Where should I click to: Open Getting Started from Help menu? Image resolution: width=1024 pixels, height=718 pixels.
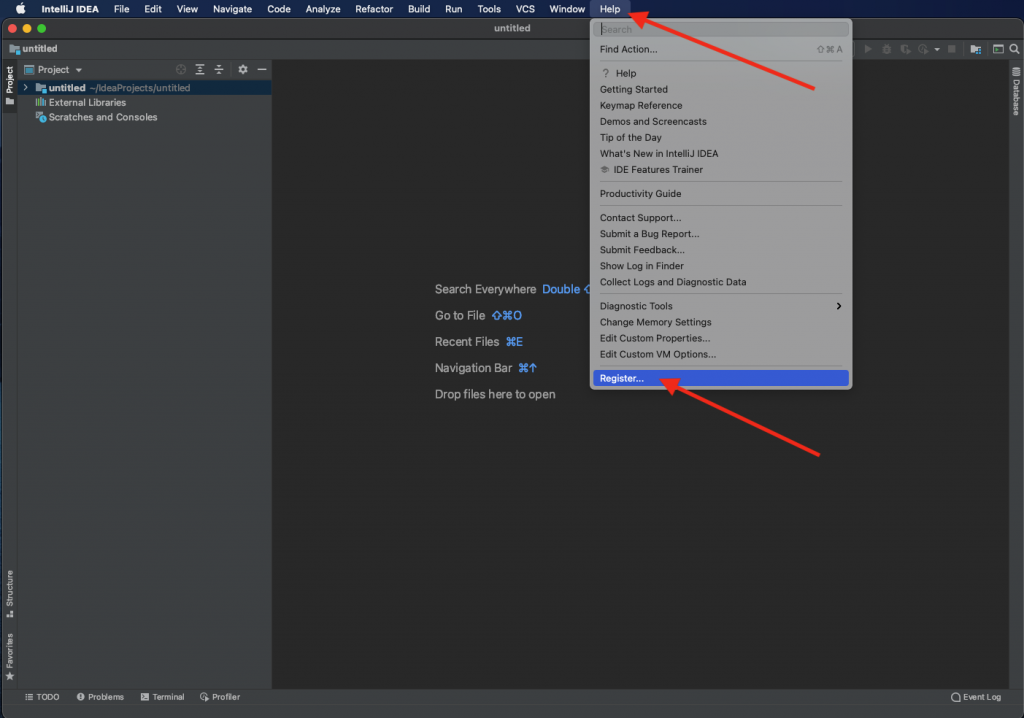coord(720,90)
